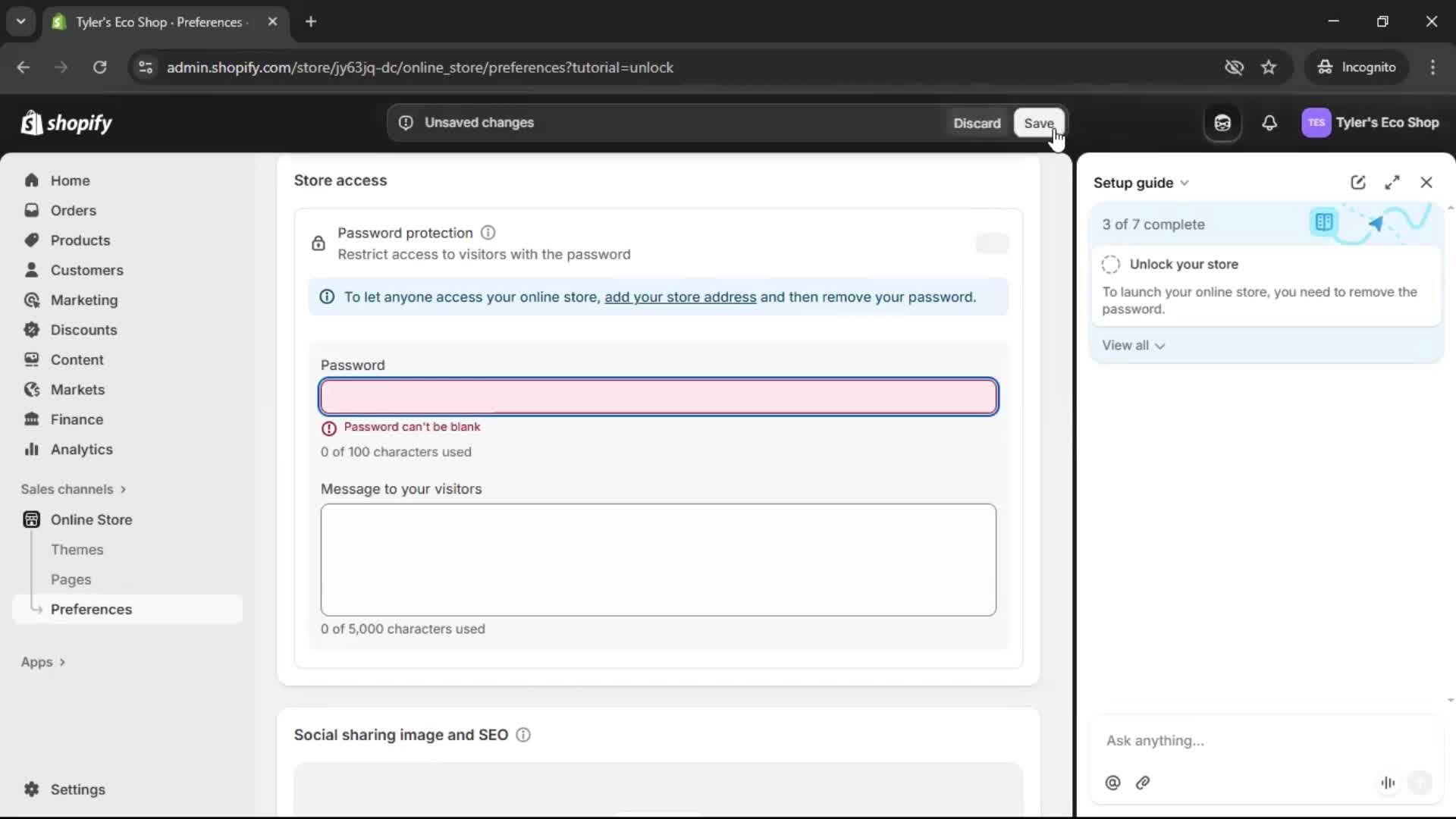1456x819 pixels.
Task: Expand View all setup steps
Action: [x=1133, y=346]
